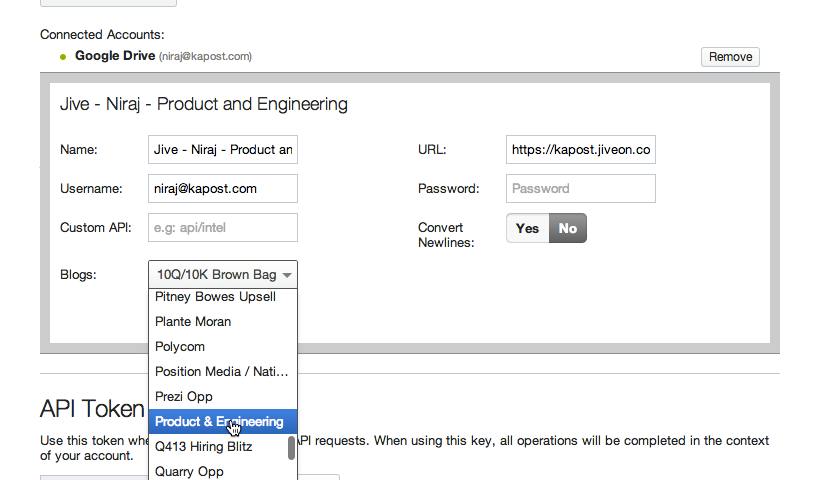Click the URL field with kapost.jiveon address

[x=581, y=150]
